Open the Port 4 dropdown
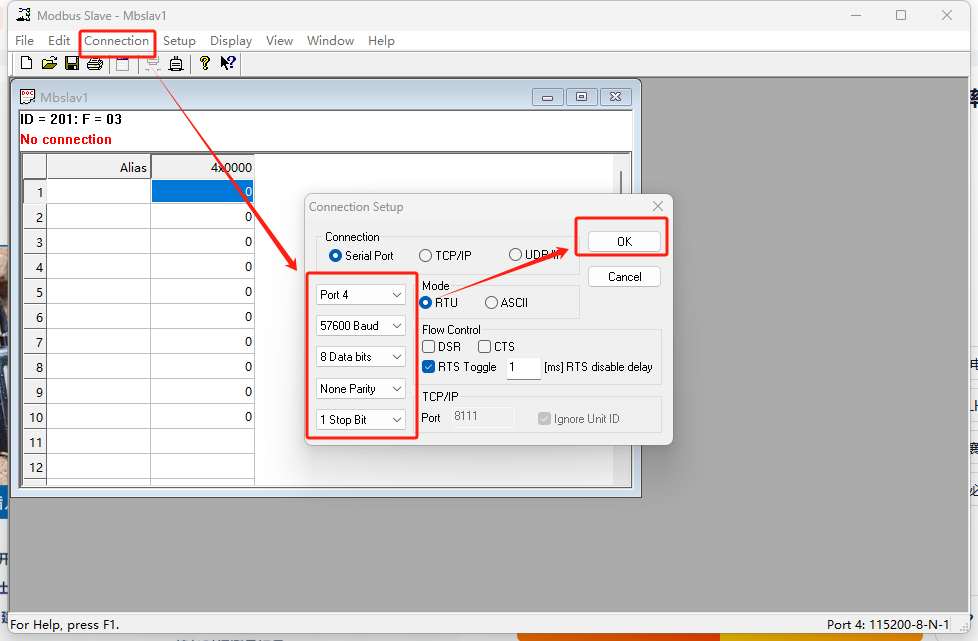 361,295
